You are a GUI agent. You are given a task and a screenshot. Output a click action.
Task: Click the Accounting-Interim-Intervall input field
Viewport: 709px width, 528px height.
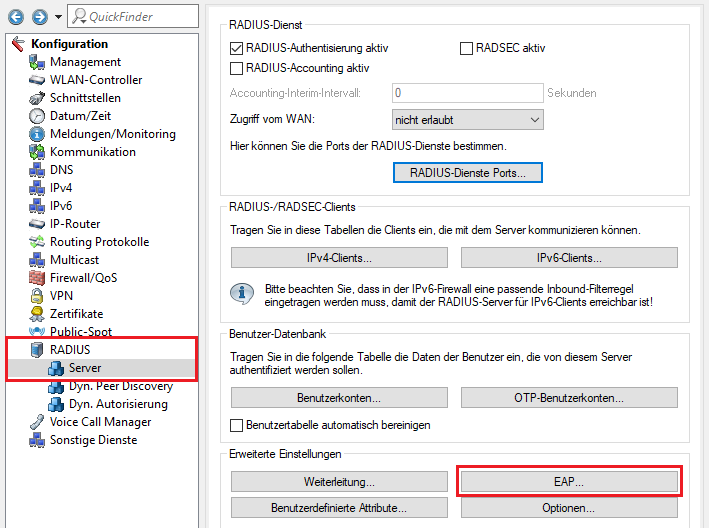tap(468, 93)
